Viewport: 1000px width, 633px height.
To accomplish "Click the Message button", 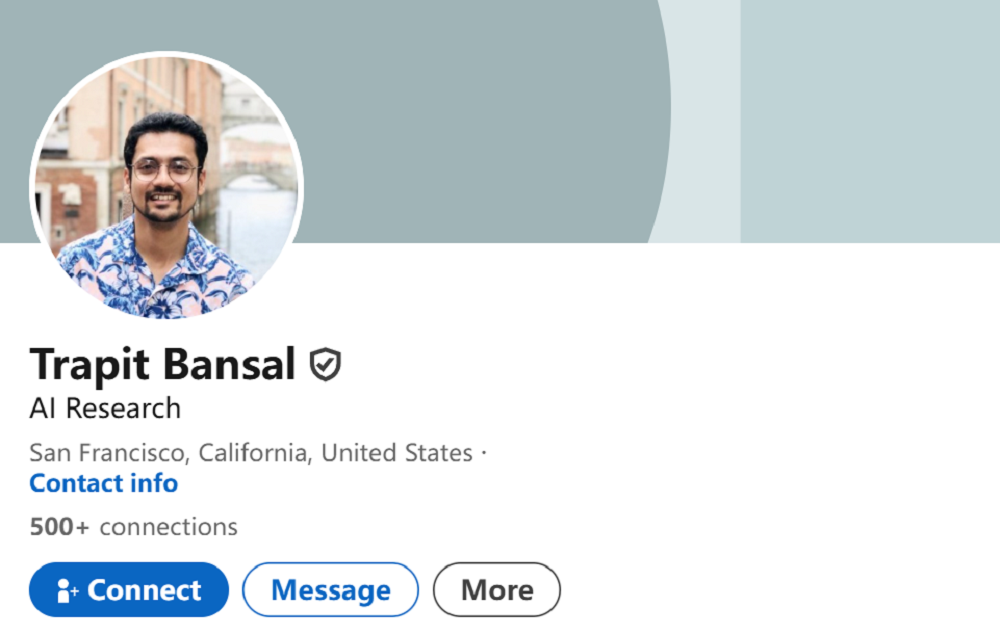I will click(x=330, y=590).
